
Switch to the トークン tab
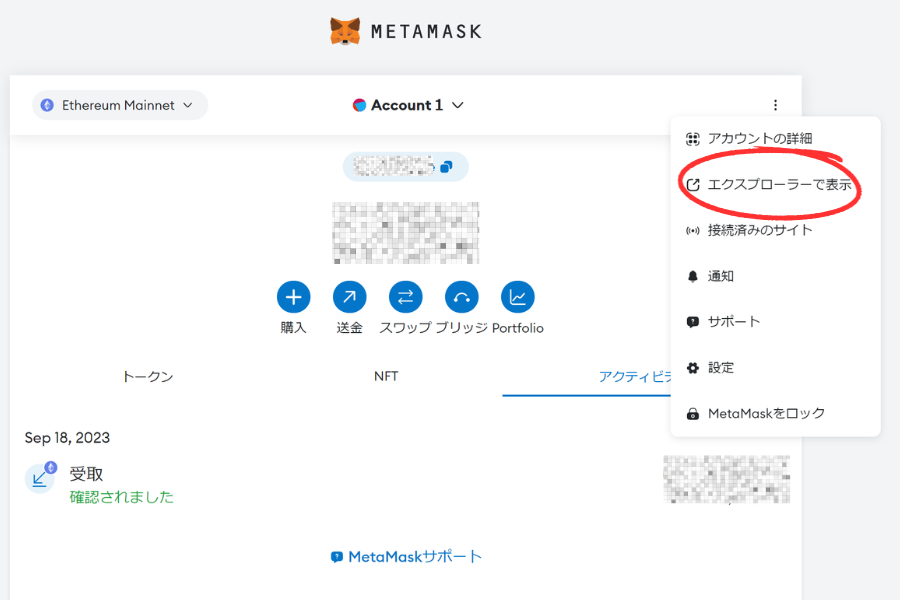point(147,376)
